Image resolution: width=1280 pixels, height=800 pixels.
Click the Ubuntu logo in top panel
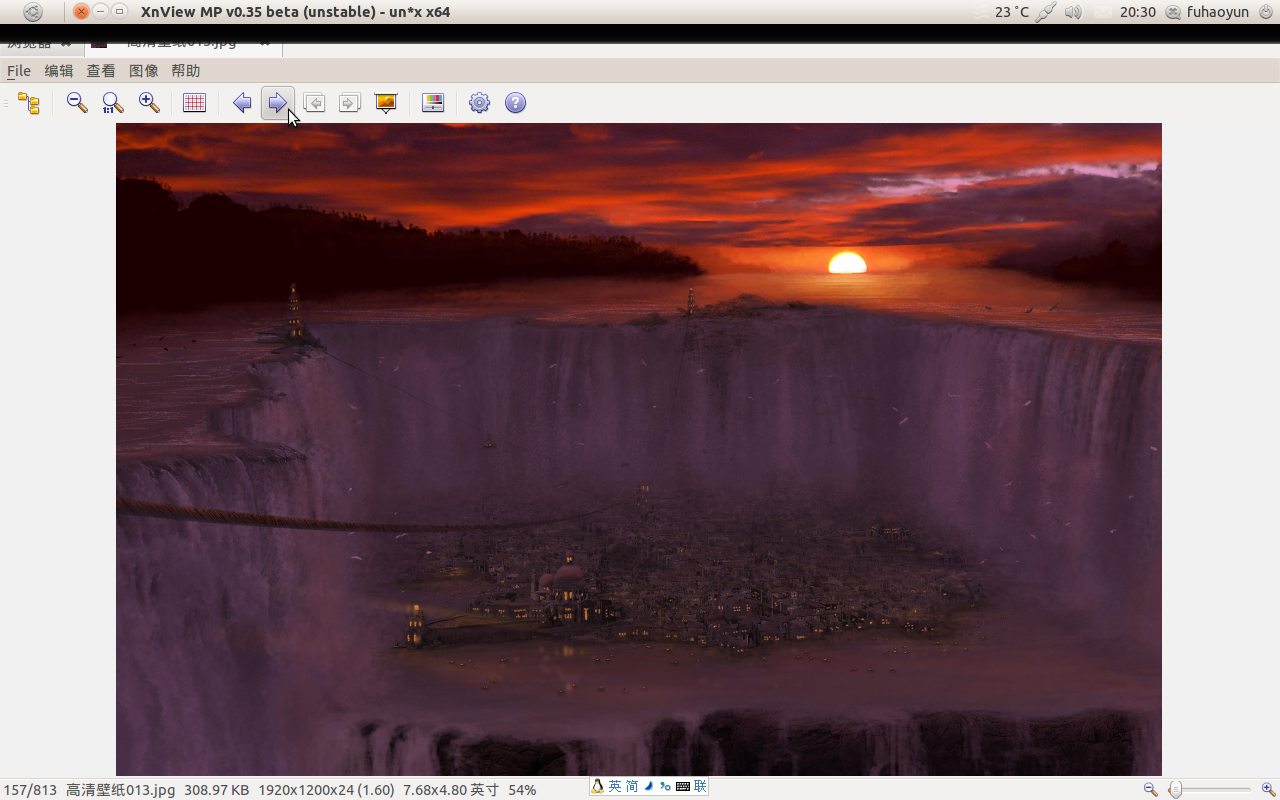(33, 12)
